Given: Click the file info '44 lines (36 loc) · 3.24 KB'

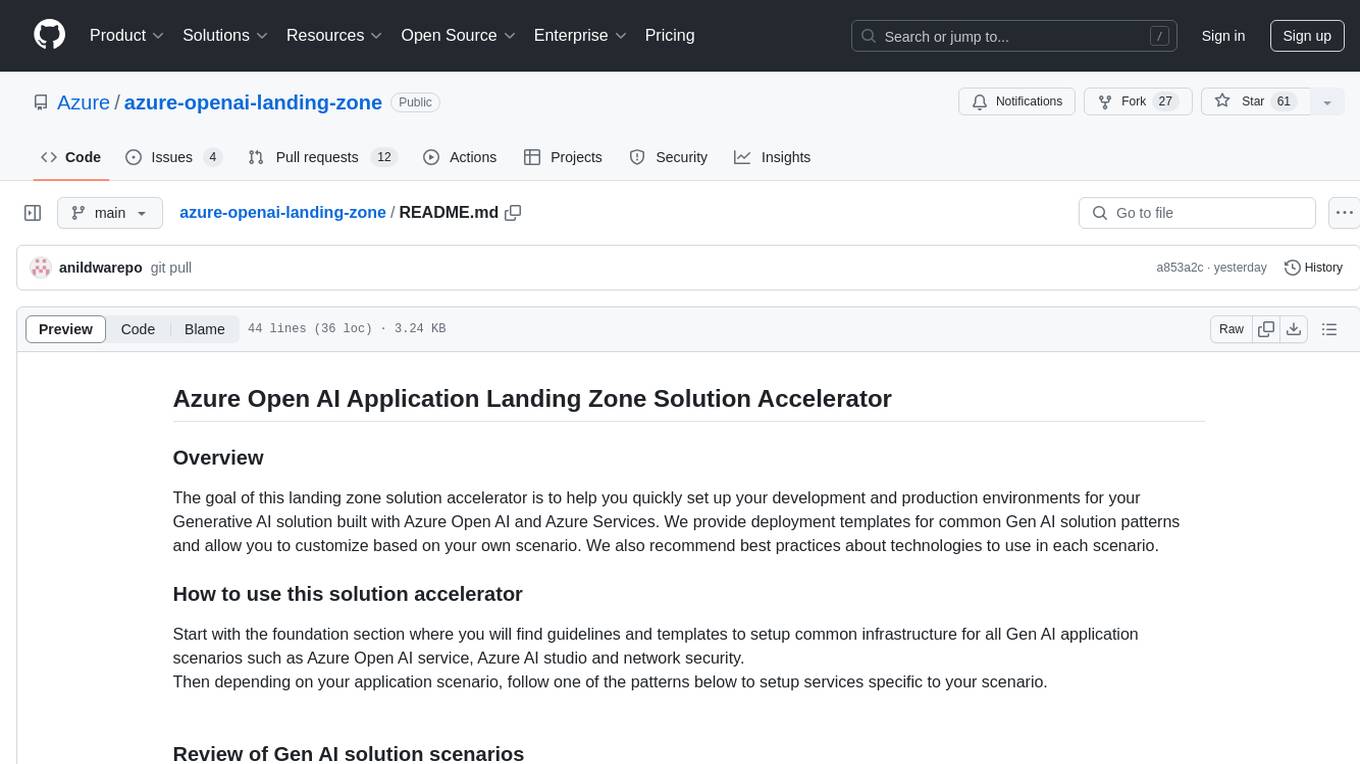Looking at the screenshot, I should pyautogui.click(x=346, y=329).
